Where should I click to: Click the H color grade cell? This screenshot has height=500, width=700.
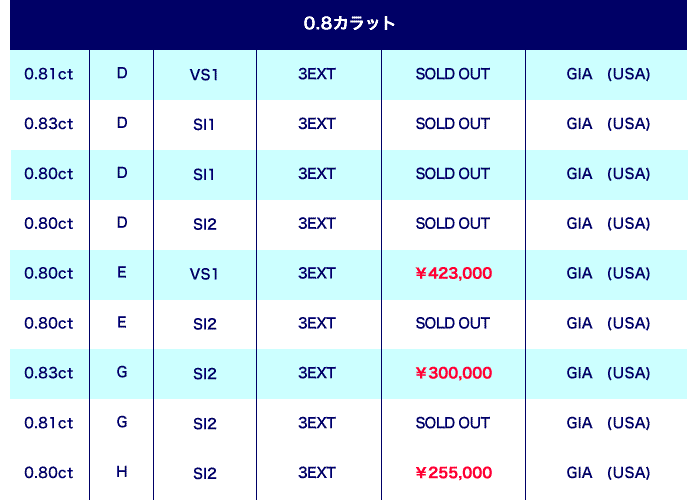pyautogui.click(x=122, y=472)
